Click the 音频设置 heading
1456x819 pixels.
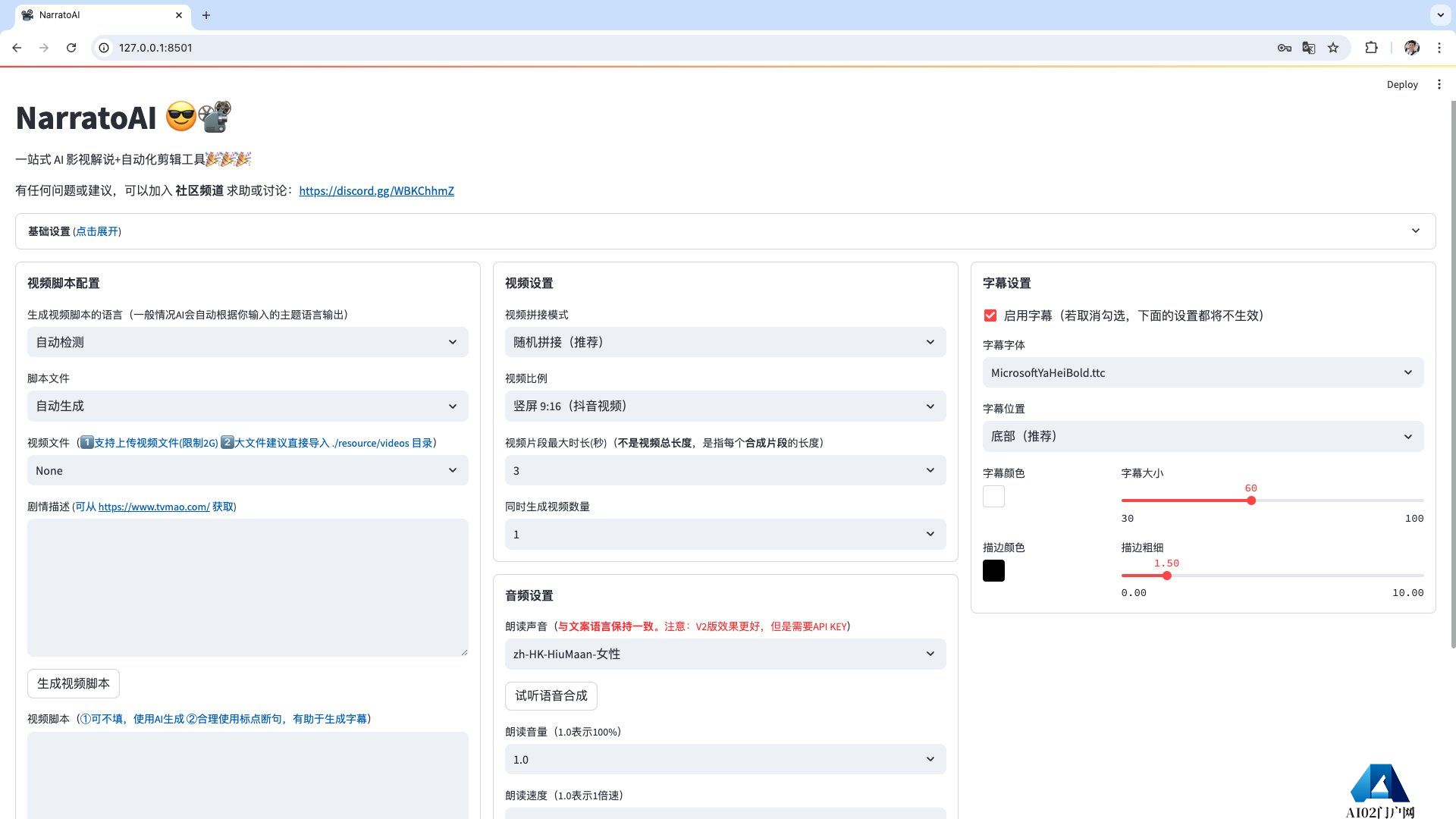[x=529, y=595]
